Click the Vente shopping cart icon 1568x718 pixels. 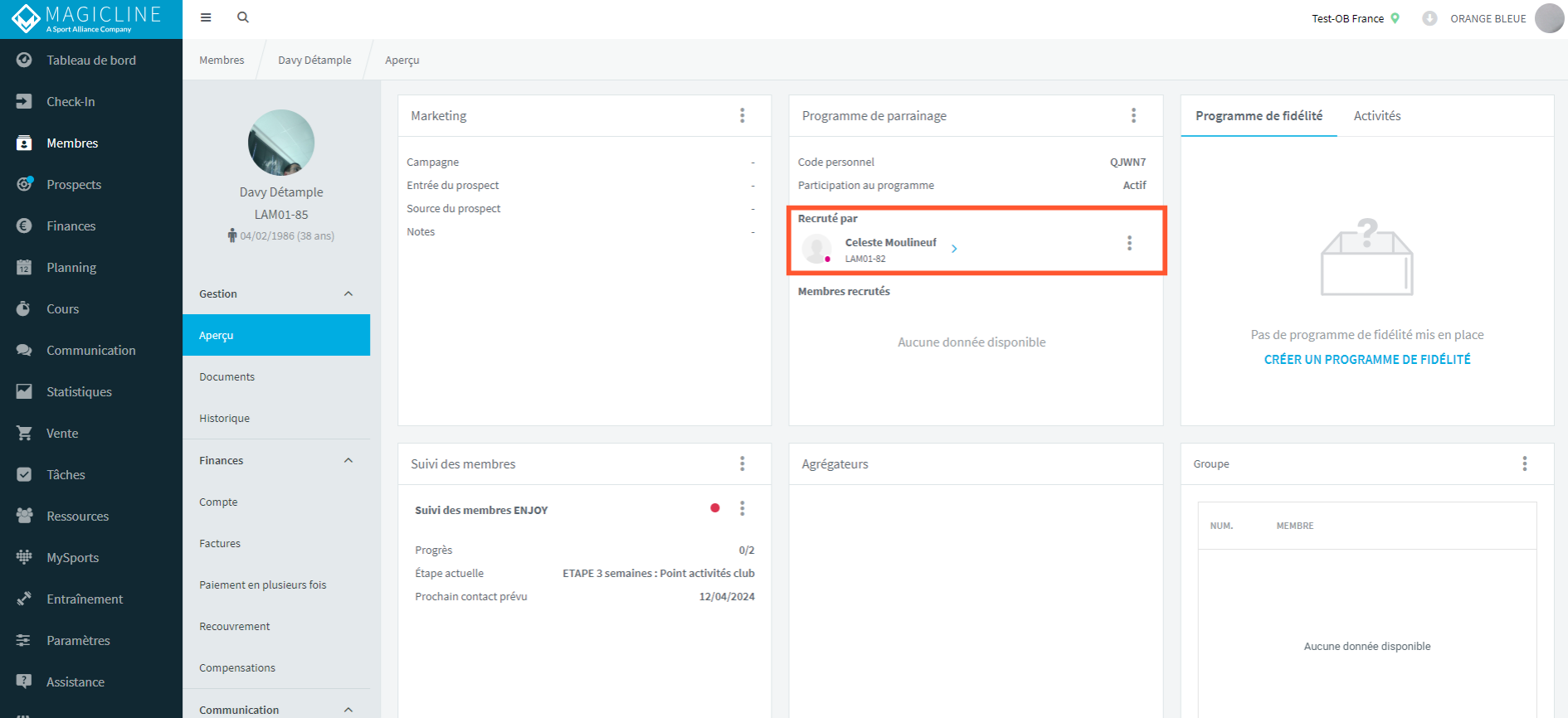point(24,433)
